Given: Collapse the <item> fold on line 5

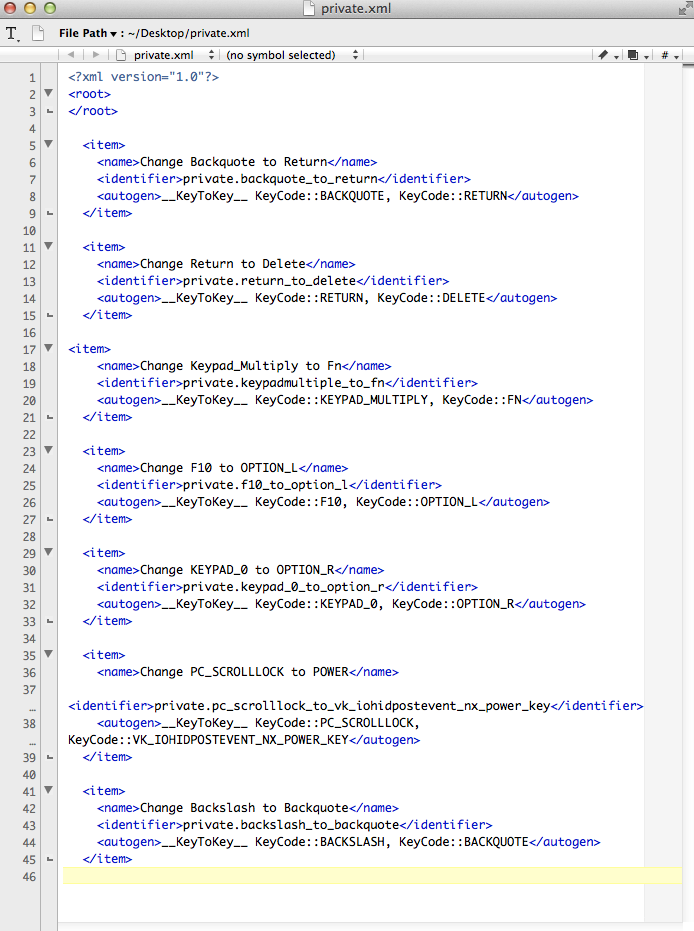Looking at the screenshot, I should coord(49,144).
